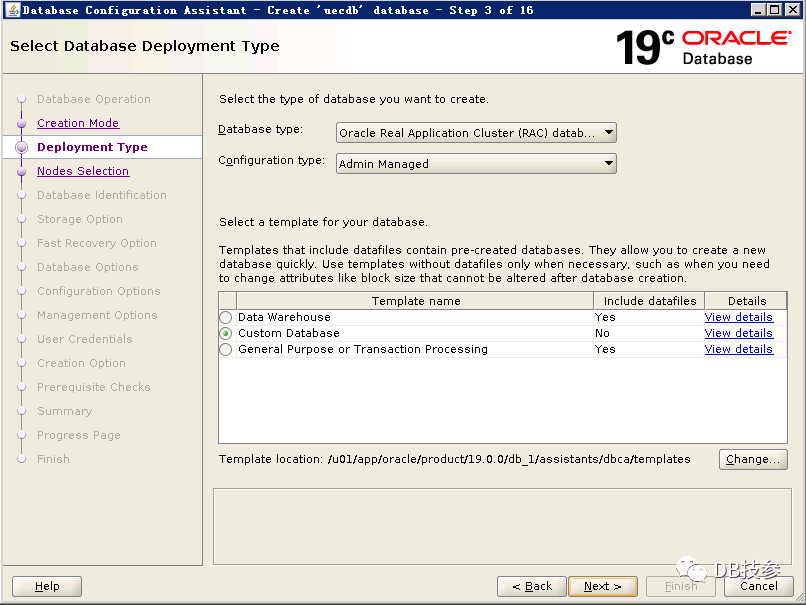Screen dimensions: 806x605
Task: Open View details for Data Warehouse
Action: tap(738, 317)
